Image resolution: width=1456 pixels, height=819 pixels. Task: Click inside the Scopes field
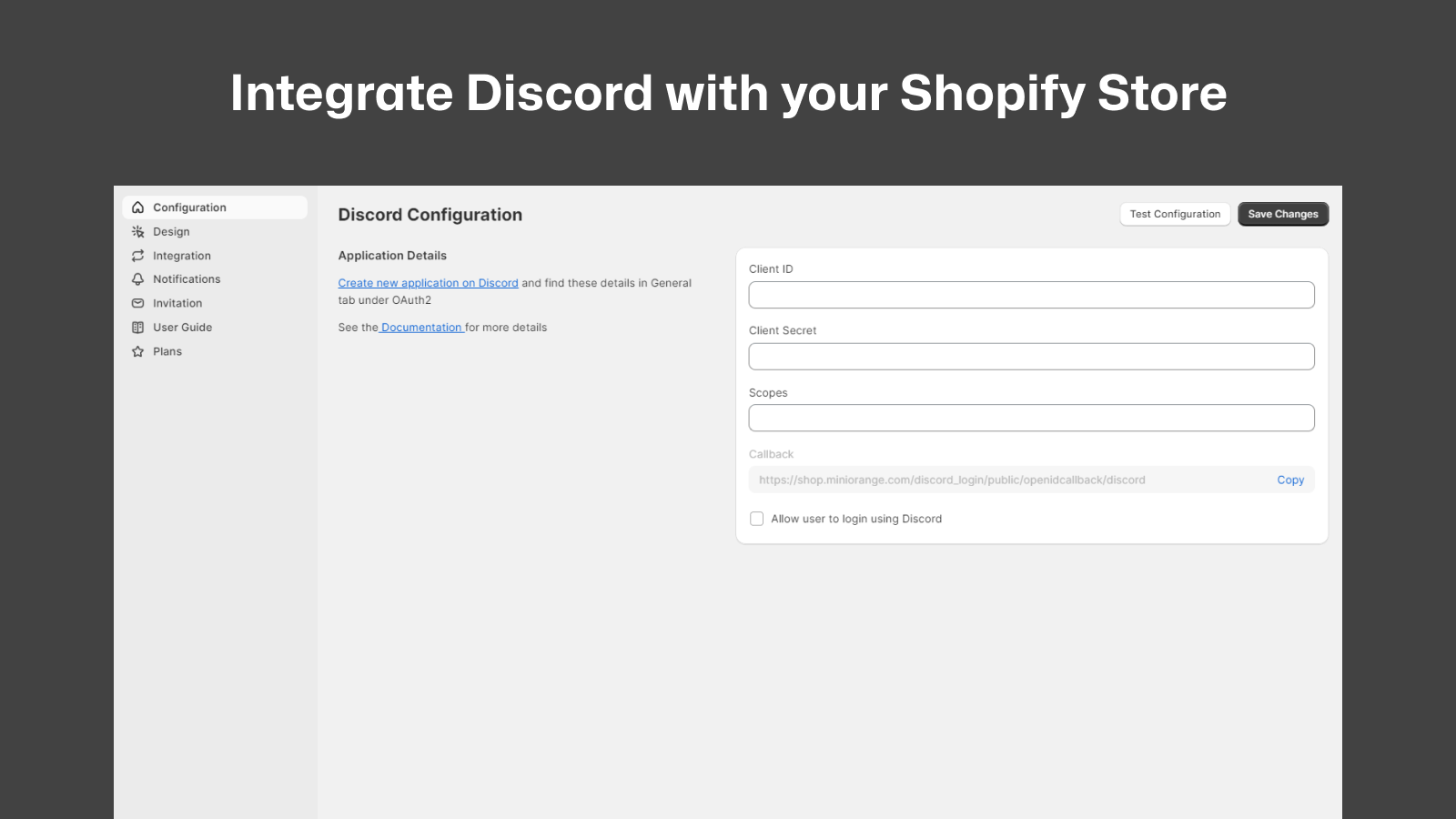point(1031,417)
